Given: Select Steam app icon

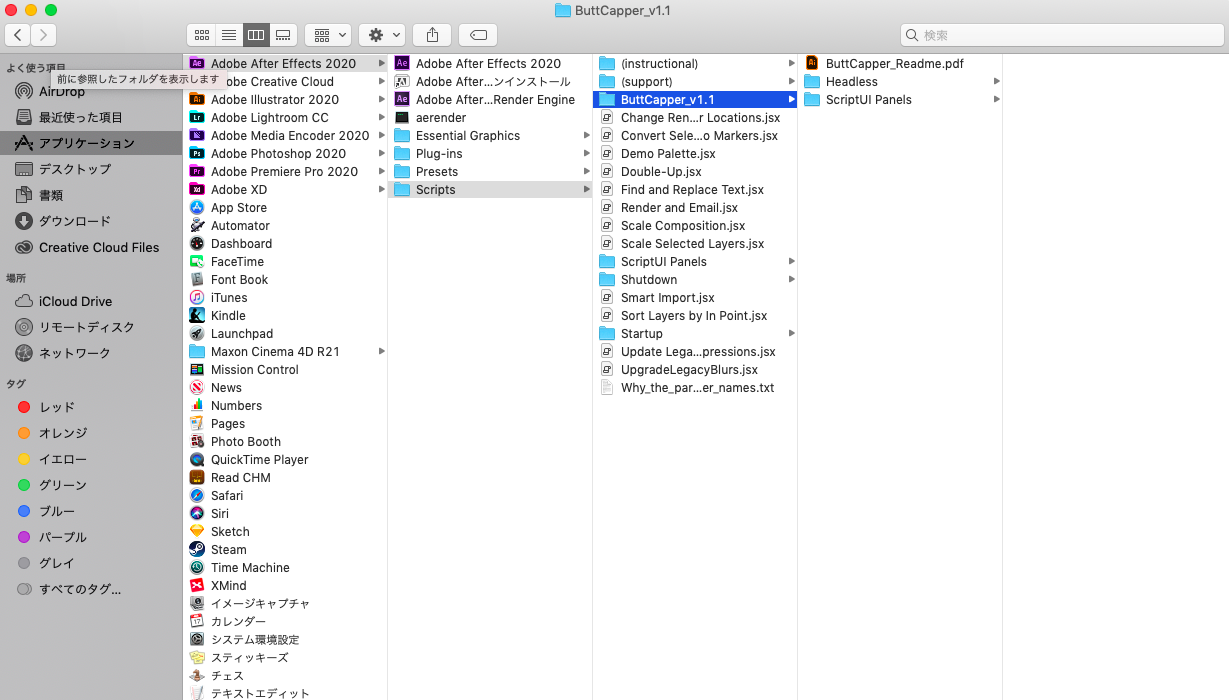Looking at the screenshot, I should click(197, 550).
